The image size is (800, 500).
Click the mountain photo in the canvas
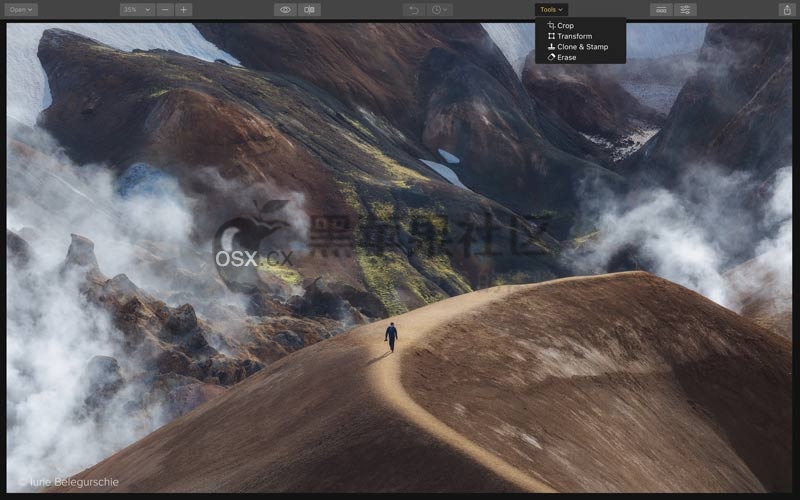click(399, 257)
